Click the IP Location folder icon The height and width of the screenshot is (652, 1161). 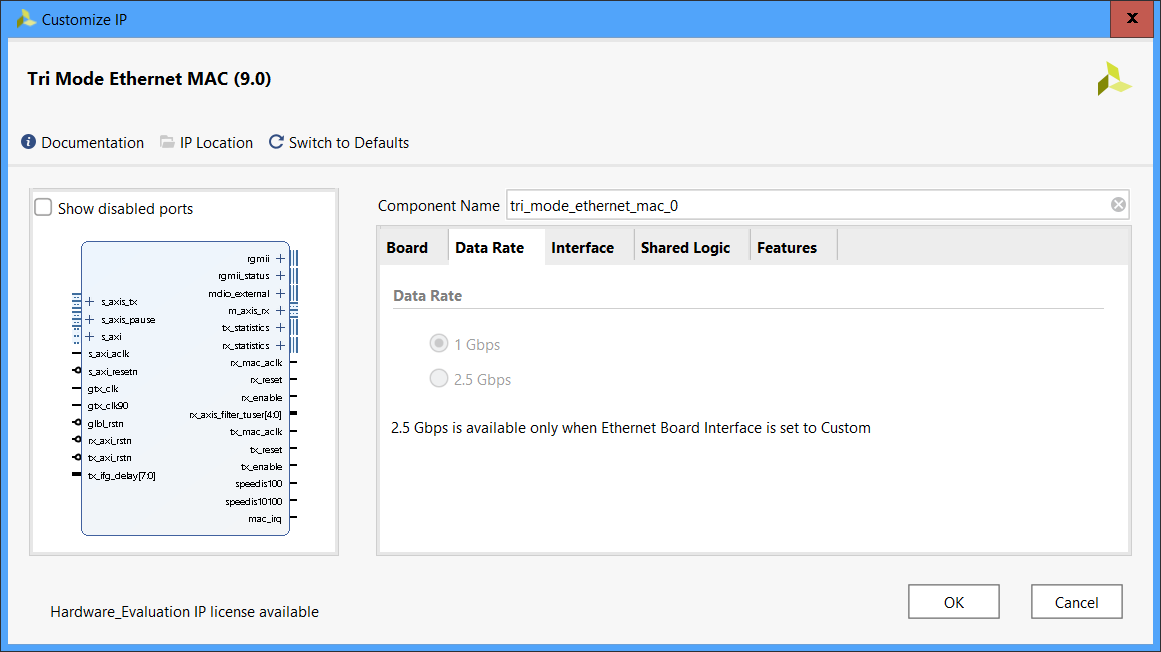tap(167, 142)
